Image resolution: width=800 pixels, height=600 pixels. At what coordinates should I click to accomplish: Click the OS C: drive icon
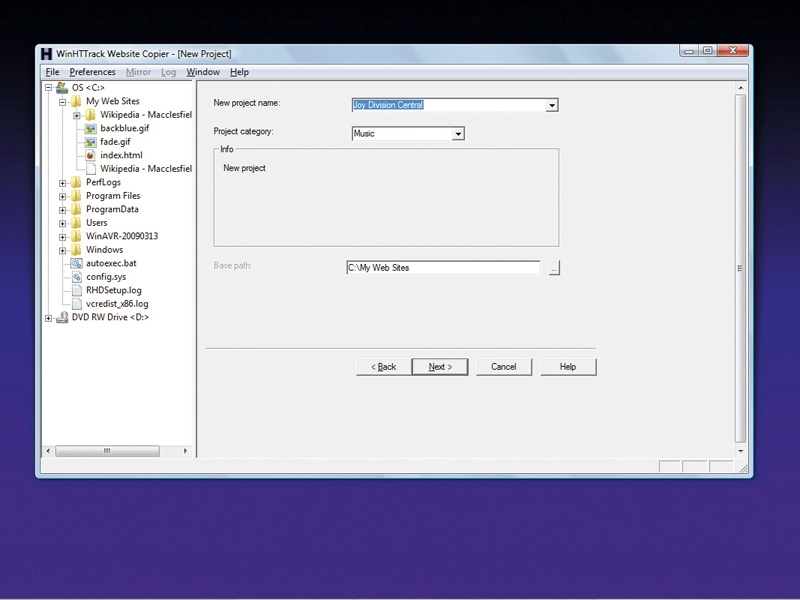click(x=62, y=88)
